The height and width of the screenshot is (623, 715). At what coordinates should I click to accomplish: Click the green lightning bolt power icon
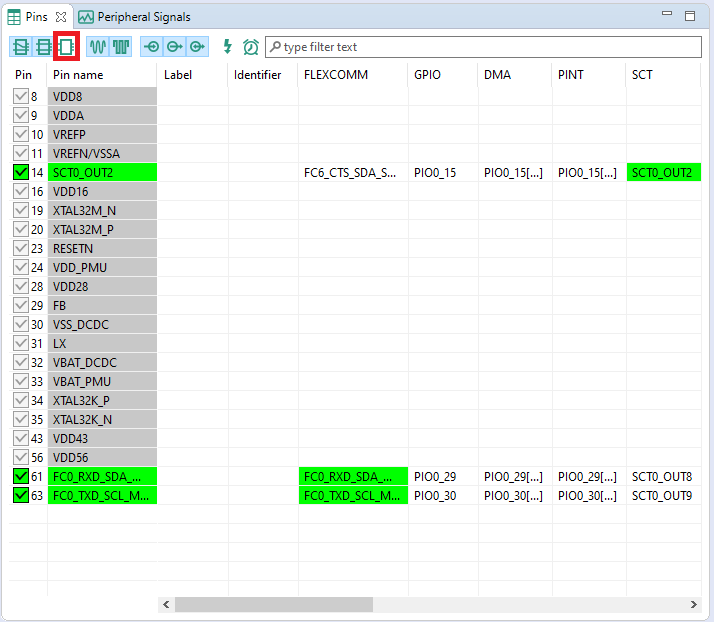click(227, 47)
